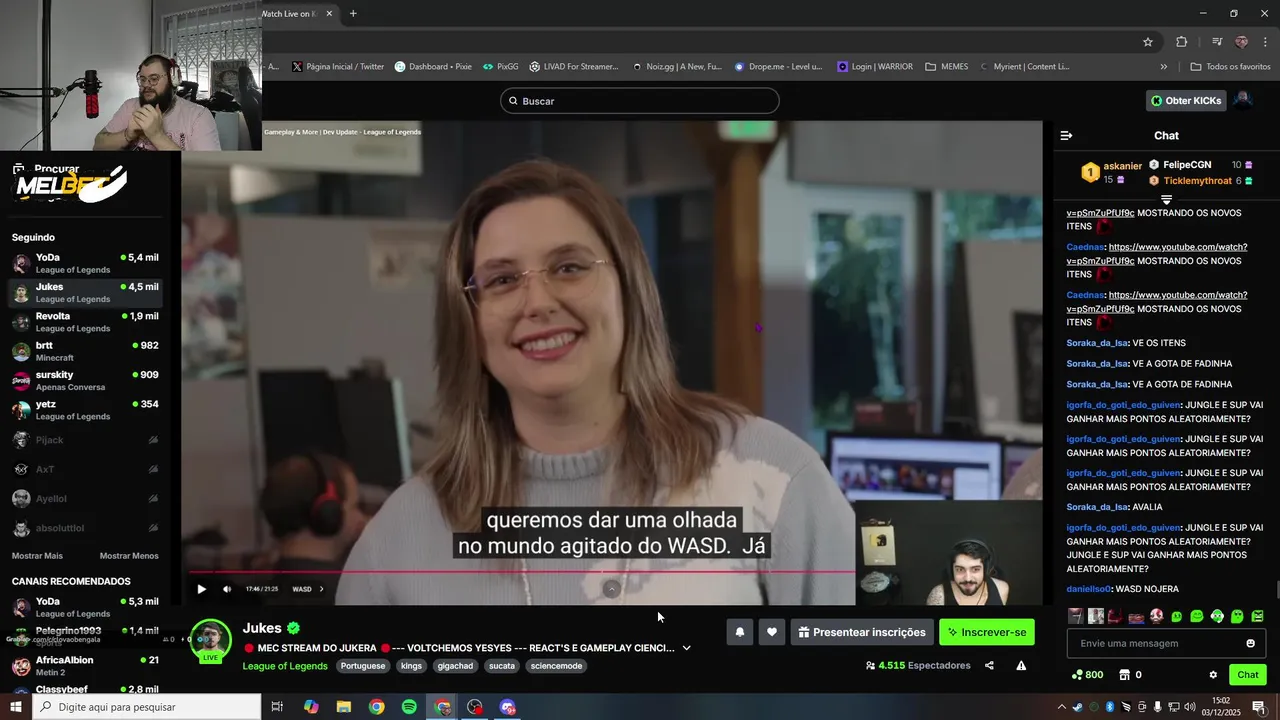Open the new tab plus button
1280x720 pixels.
(x=353, y=14)
